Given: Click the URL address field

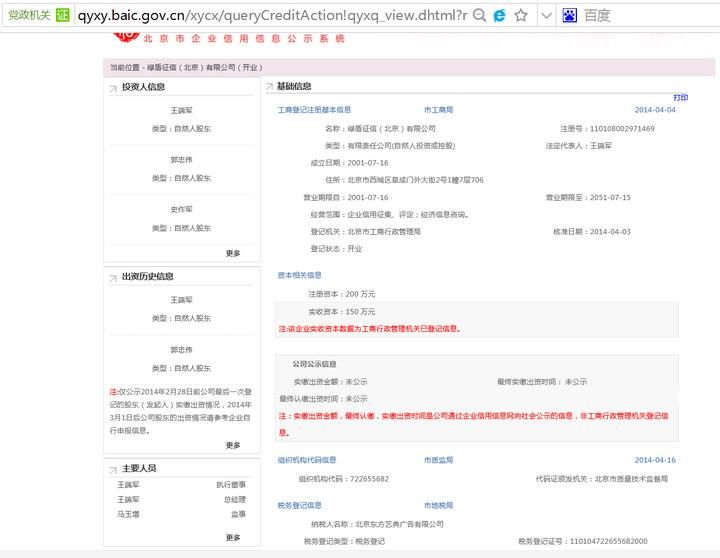Looking at the screenshot, I should tap(270, 16).
